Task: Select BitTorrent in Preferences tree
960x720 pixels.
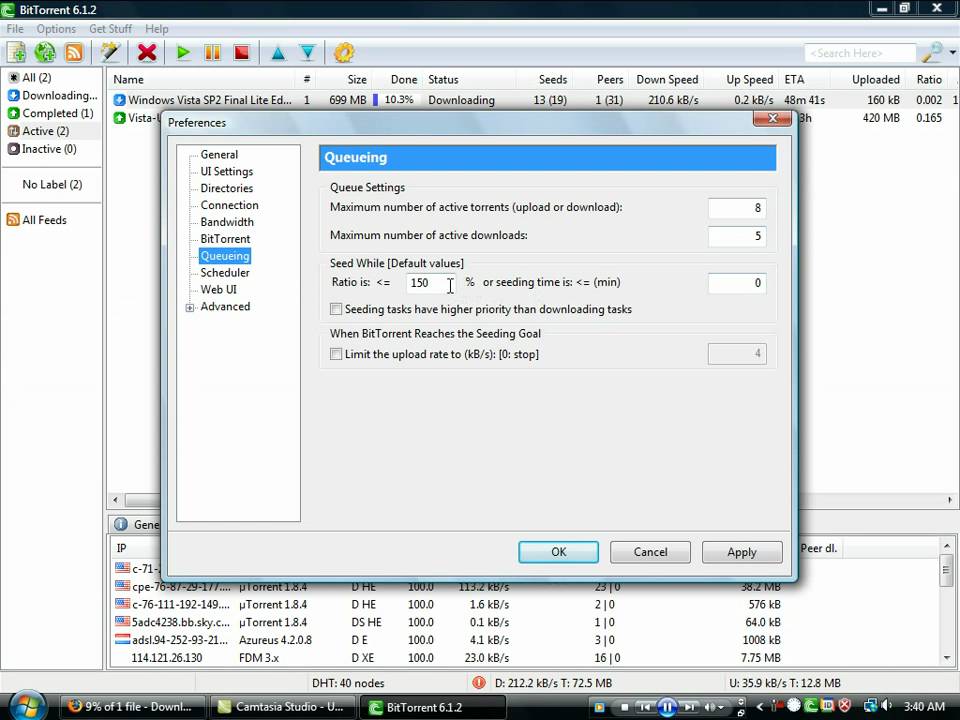Action: [225, 239]
